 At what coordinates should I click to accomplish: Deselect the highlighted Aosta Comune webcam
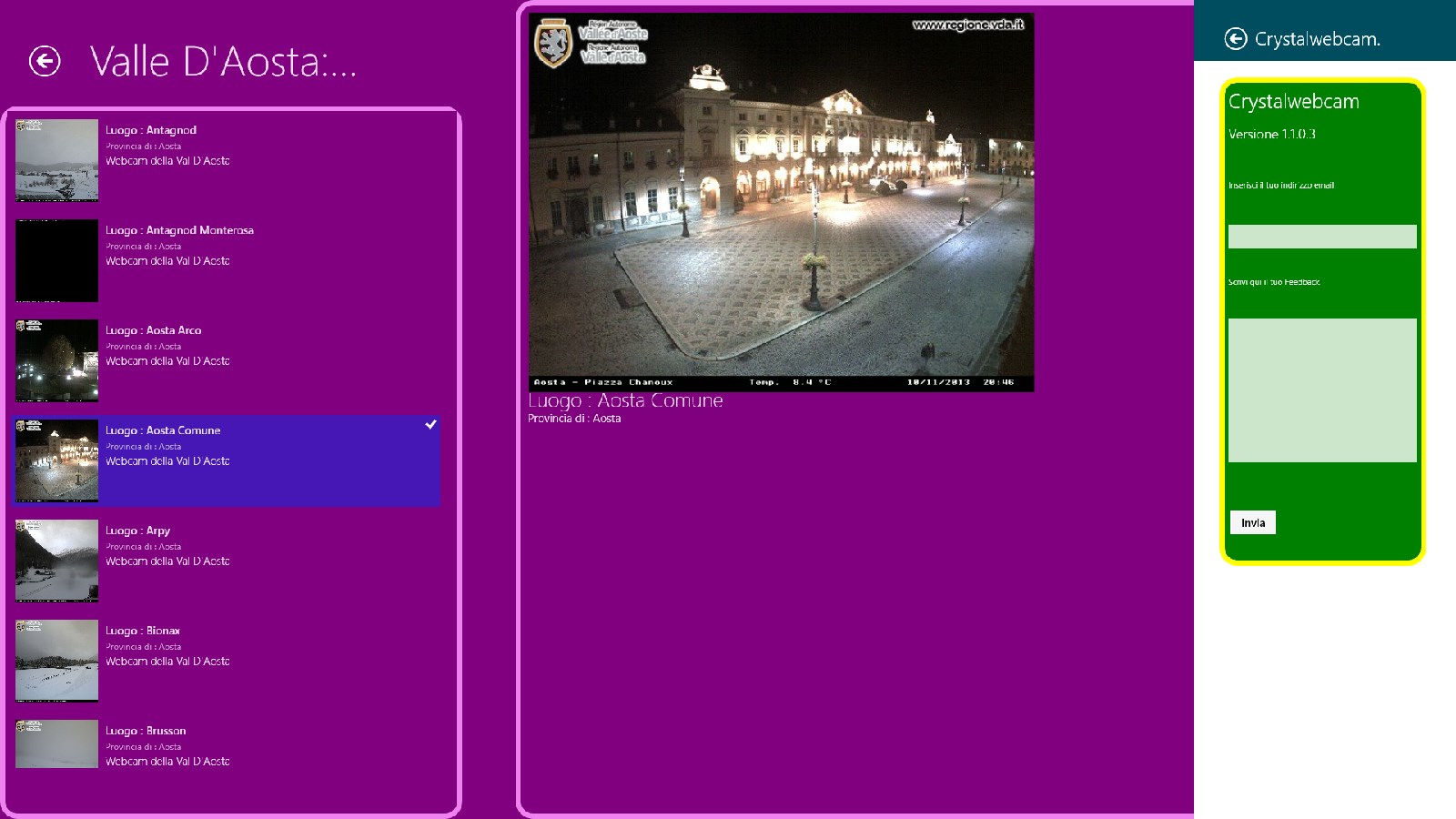255,460
